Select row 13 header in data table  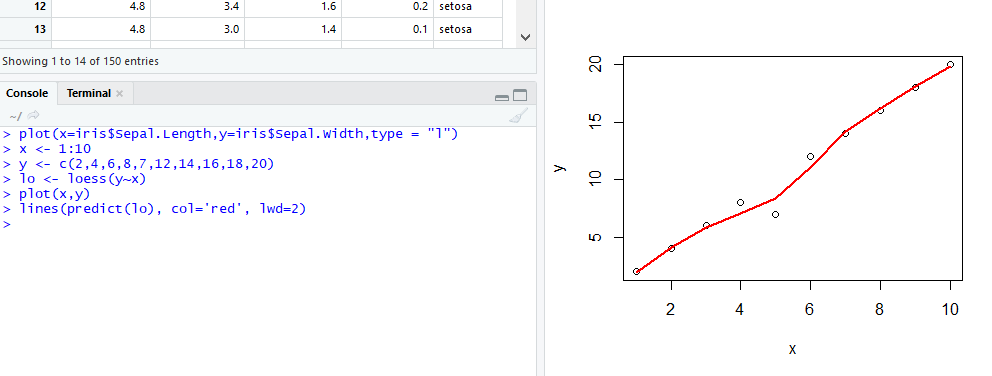[x=25, y=29]
